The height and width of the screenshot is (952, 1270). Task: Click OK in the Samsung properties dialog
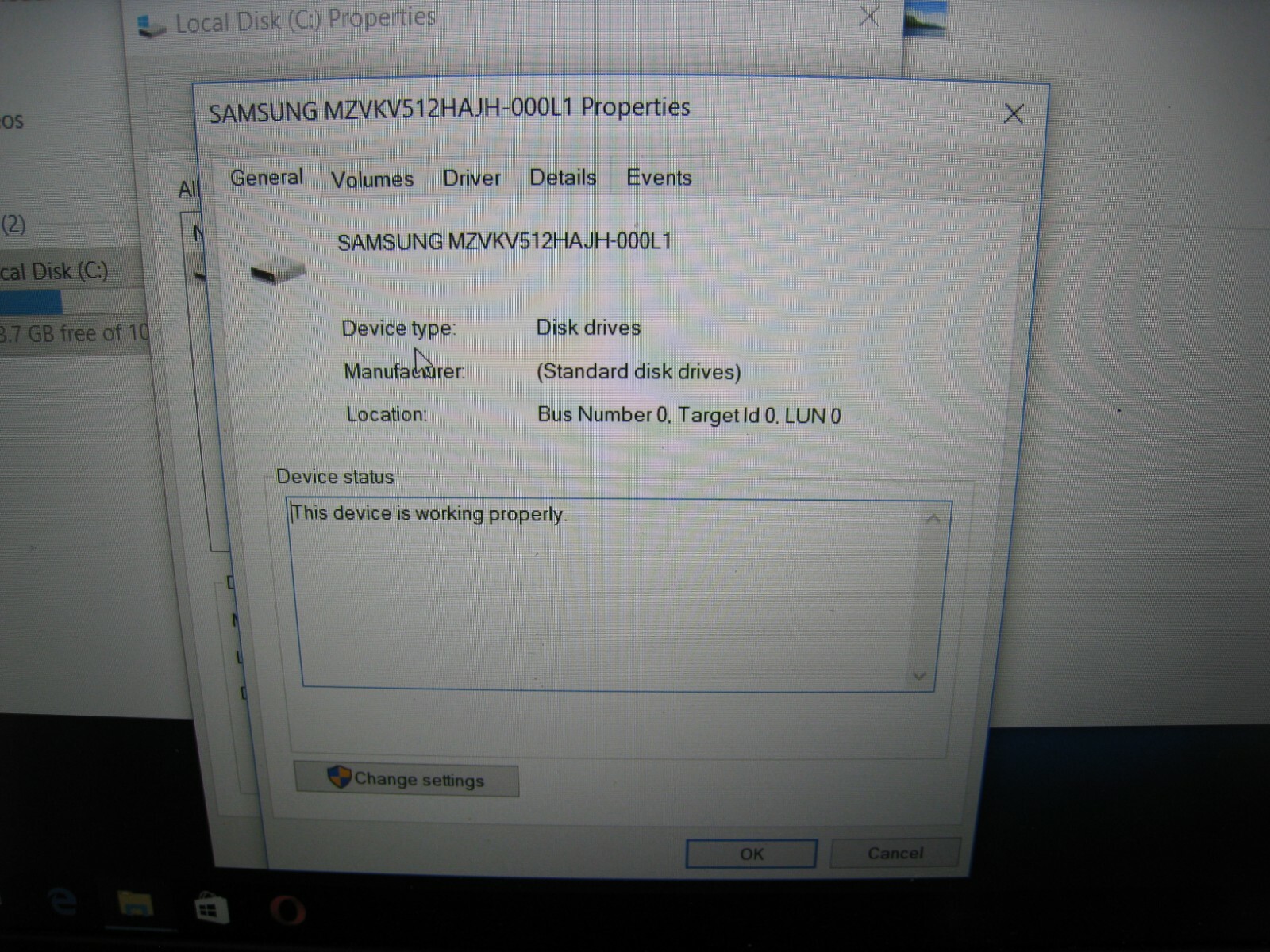click(751, 854)
